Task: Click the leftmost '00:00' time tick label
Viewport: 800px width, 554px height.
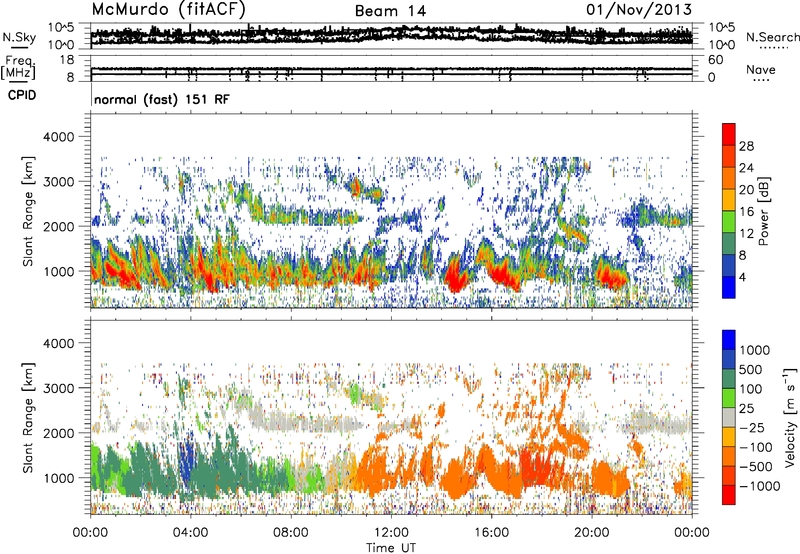Action: (90, 533)
